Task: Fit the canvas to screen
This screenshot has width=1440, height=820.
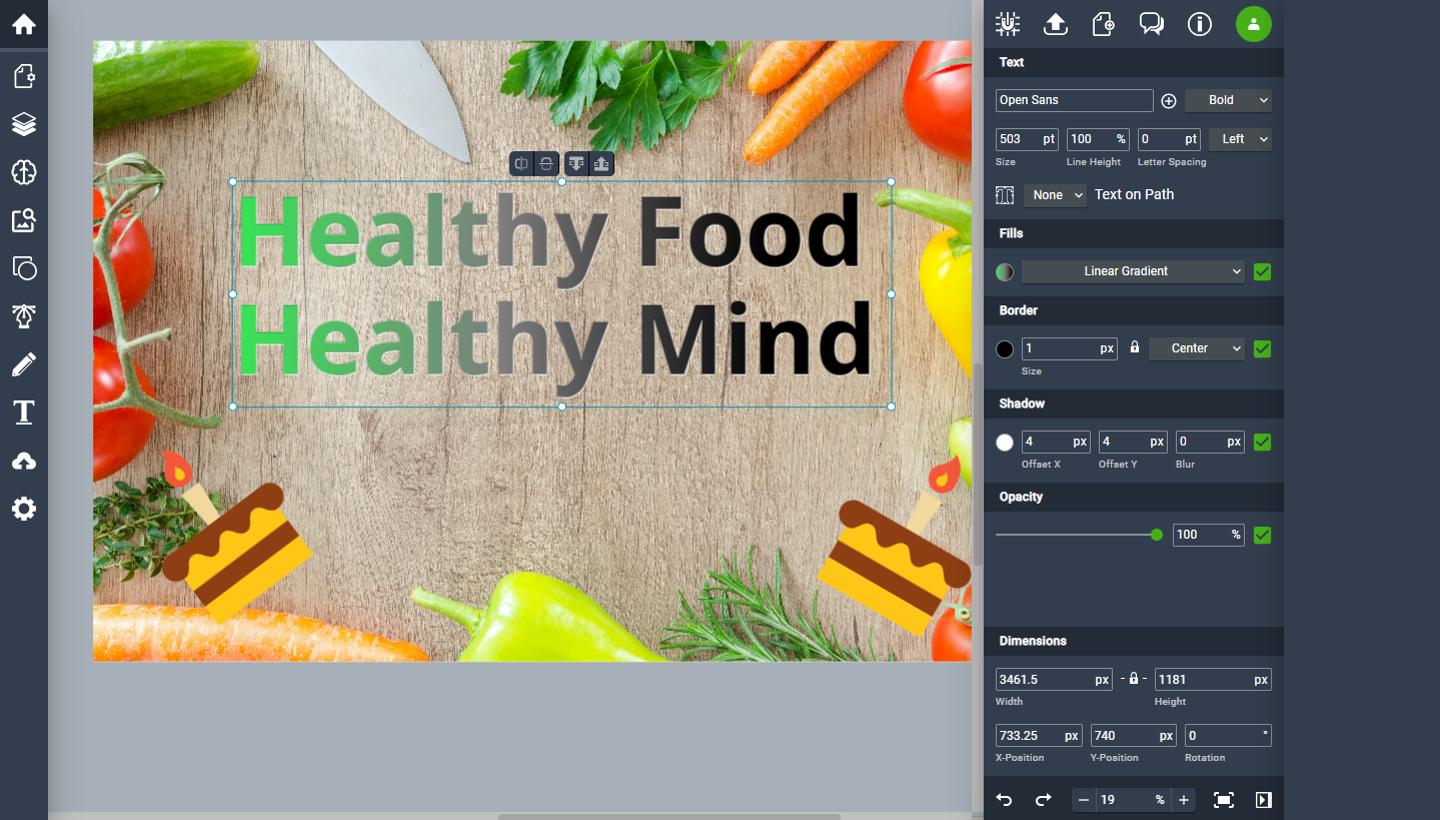Action: [1223, 800]
